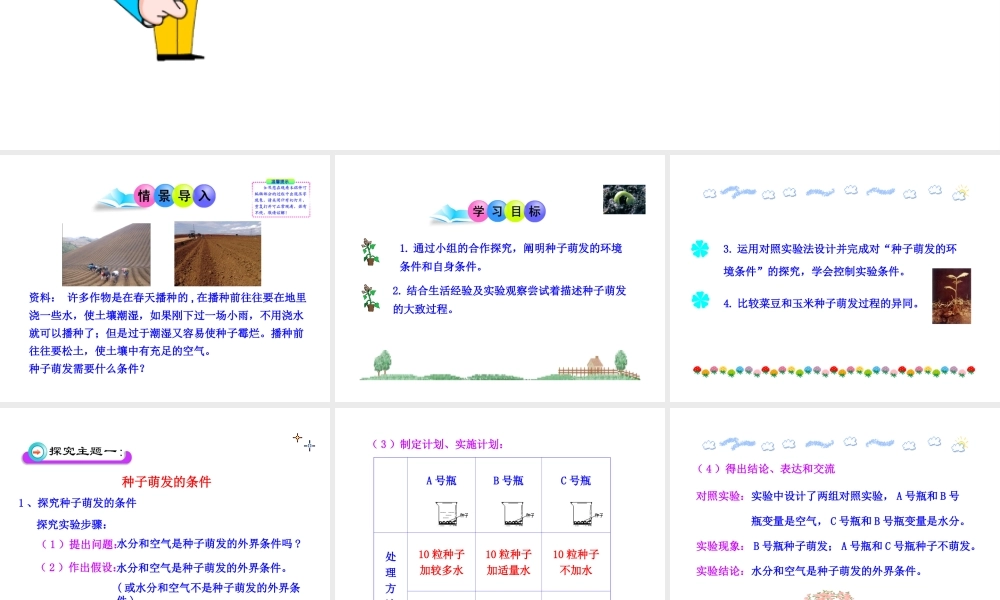
Task: Click the yellow circle with character 目
Action: click(x=515, y=211)
